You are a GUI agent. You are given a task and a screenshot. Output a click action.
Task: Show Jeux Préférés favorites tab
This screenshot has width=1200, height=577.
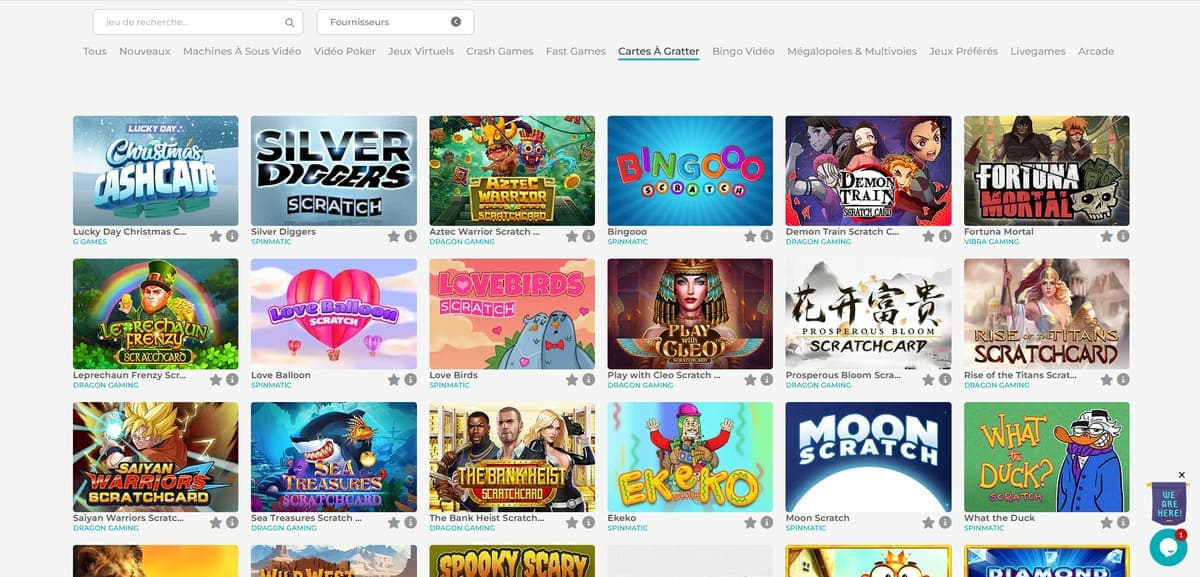pos(963,51)
